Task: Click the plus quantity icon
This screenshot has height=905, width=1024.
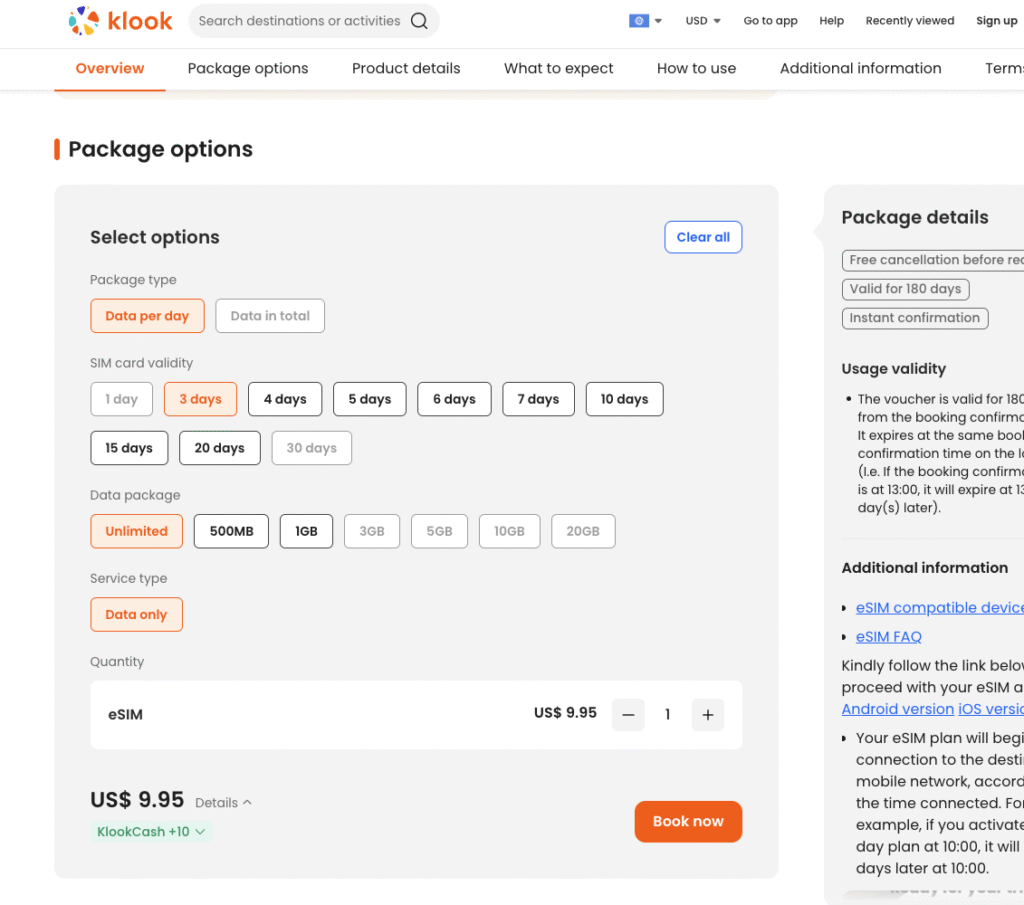Action: [707, 715]
